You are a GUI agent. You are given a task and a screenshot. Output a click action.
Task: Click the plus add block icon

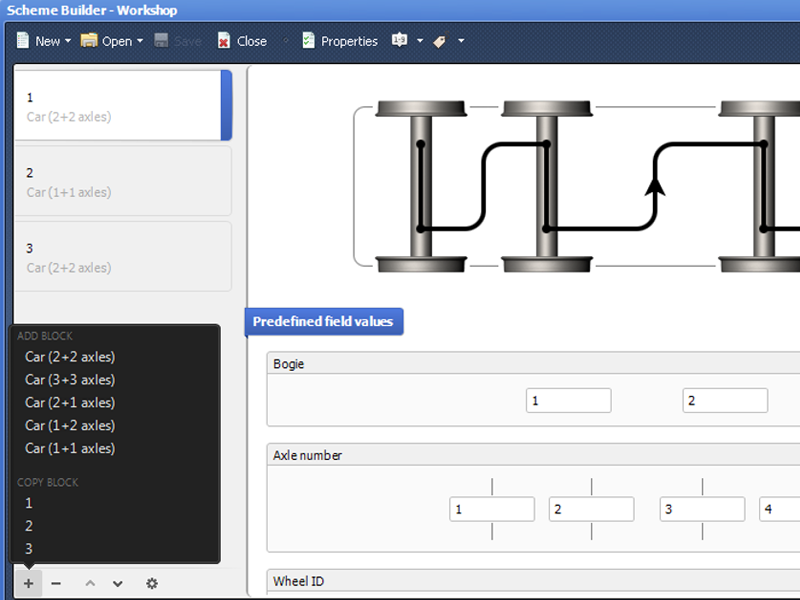click(x=29, y=583)
